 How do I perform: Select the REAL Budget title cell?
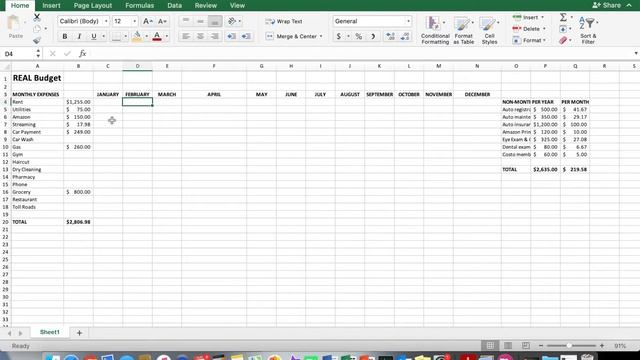(x=37, y=78)
